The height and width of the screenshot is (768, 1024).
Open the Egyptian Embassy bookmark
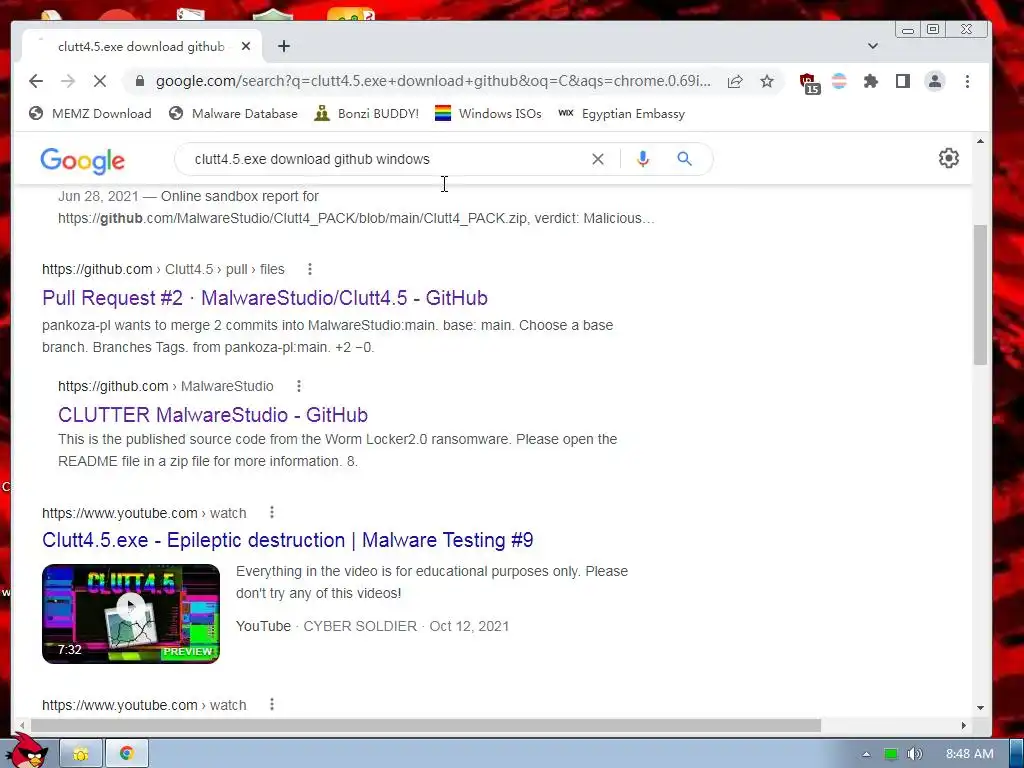click(622, 114)
